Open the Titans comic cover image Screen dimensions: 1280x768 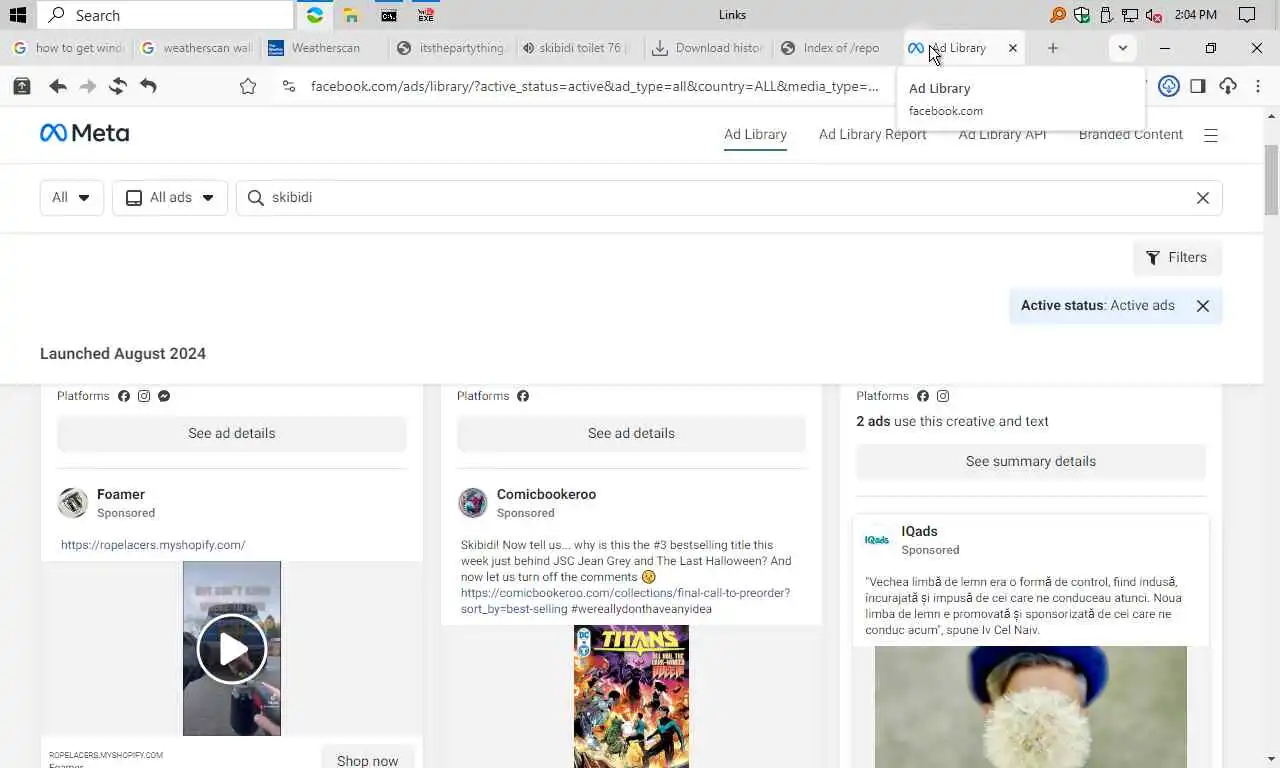[631, 696]
